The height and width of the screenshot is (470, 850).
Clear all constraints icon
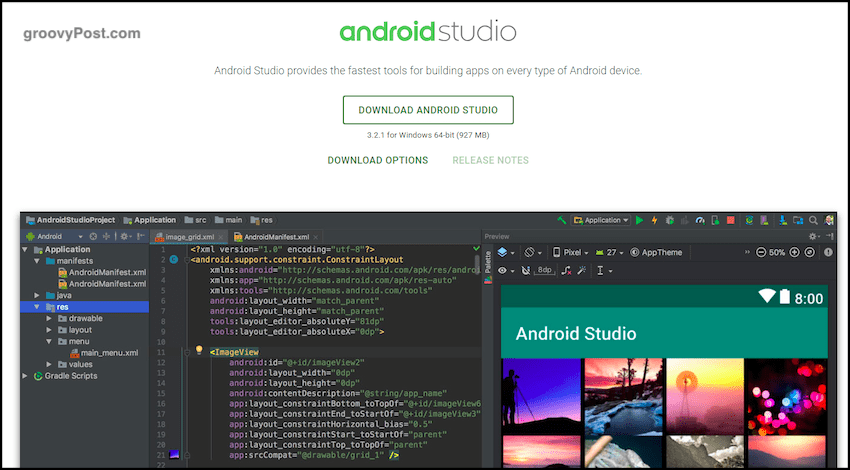tap(566, 271)
